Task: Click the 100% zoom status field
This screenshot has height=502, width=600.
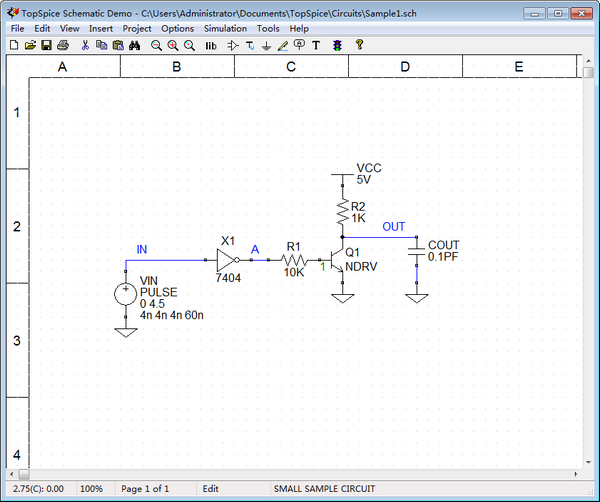Action: coord(91,489)
